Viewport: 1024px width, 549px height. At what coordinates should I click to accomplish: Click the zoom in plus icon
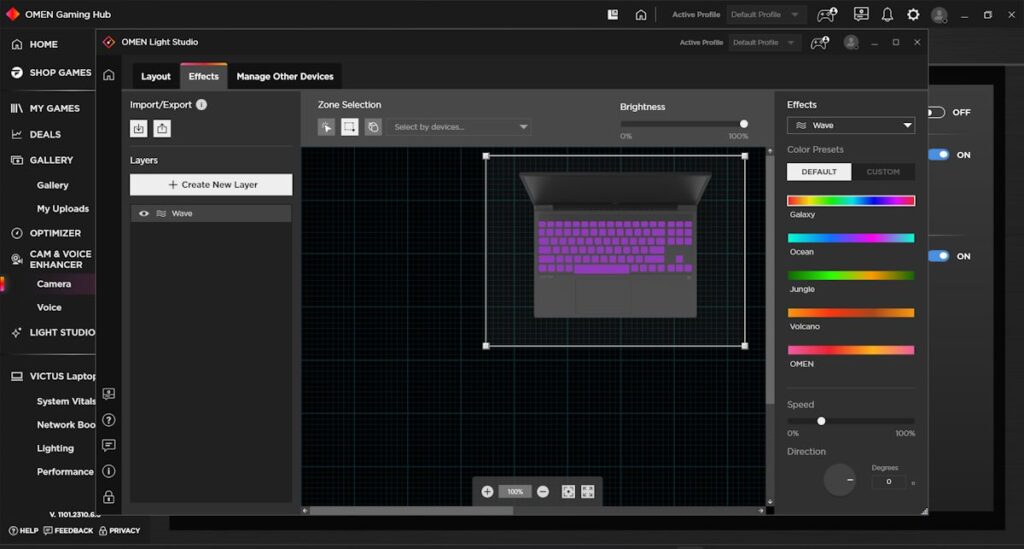[487, 492]
